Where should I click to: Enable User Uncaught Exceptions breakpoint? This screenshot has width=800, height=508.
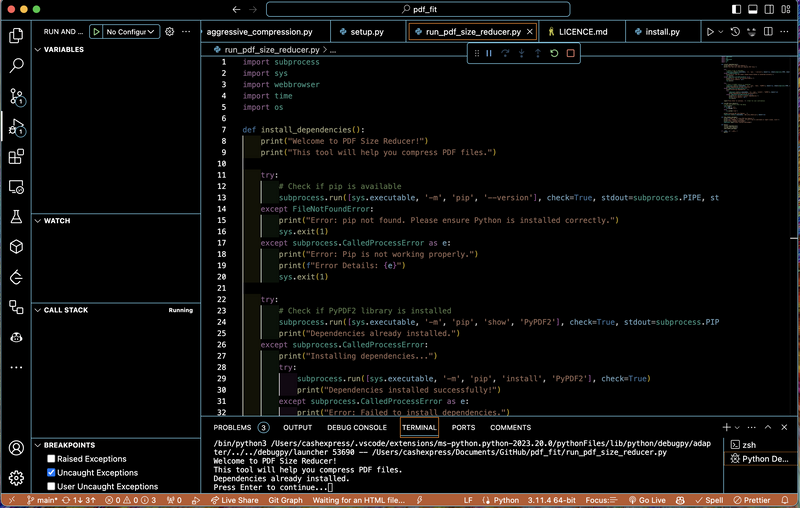point(51,487)
